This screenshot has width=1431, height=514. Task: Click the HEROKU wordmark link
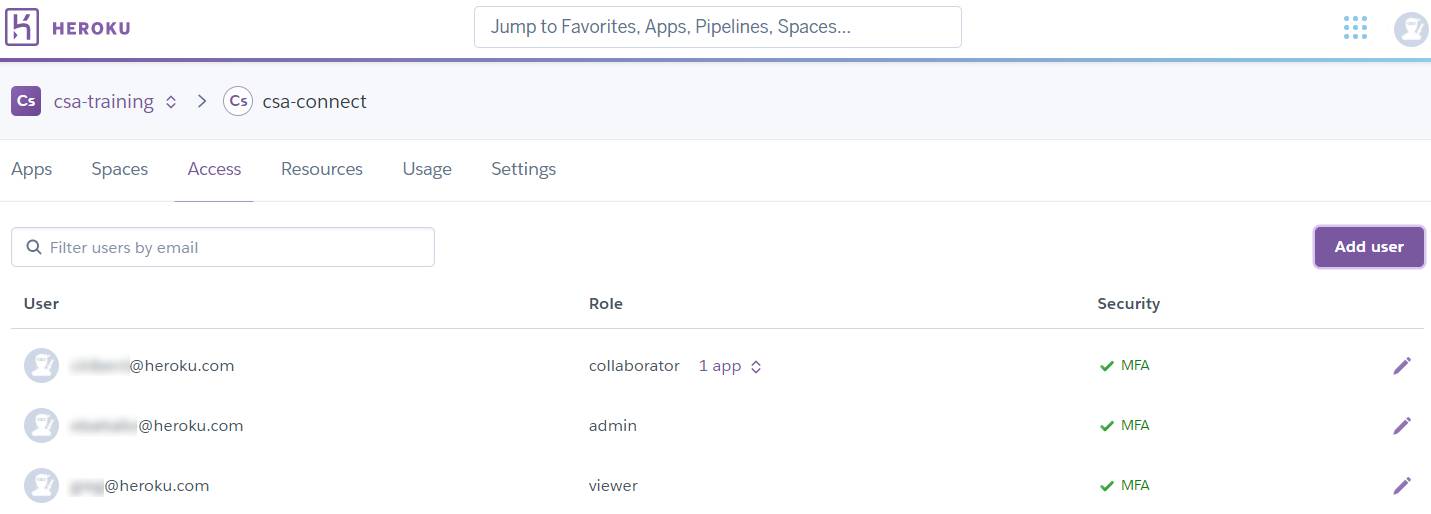pyautogui.click(x=91, y=28)
